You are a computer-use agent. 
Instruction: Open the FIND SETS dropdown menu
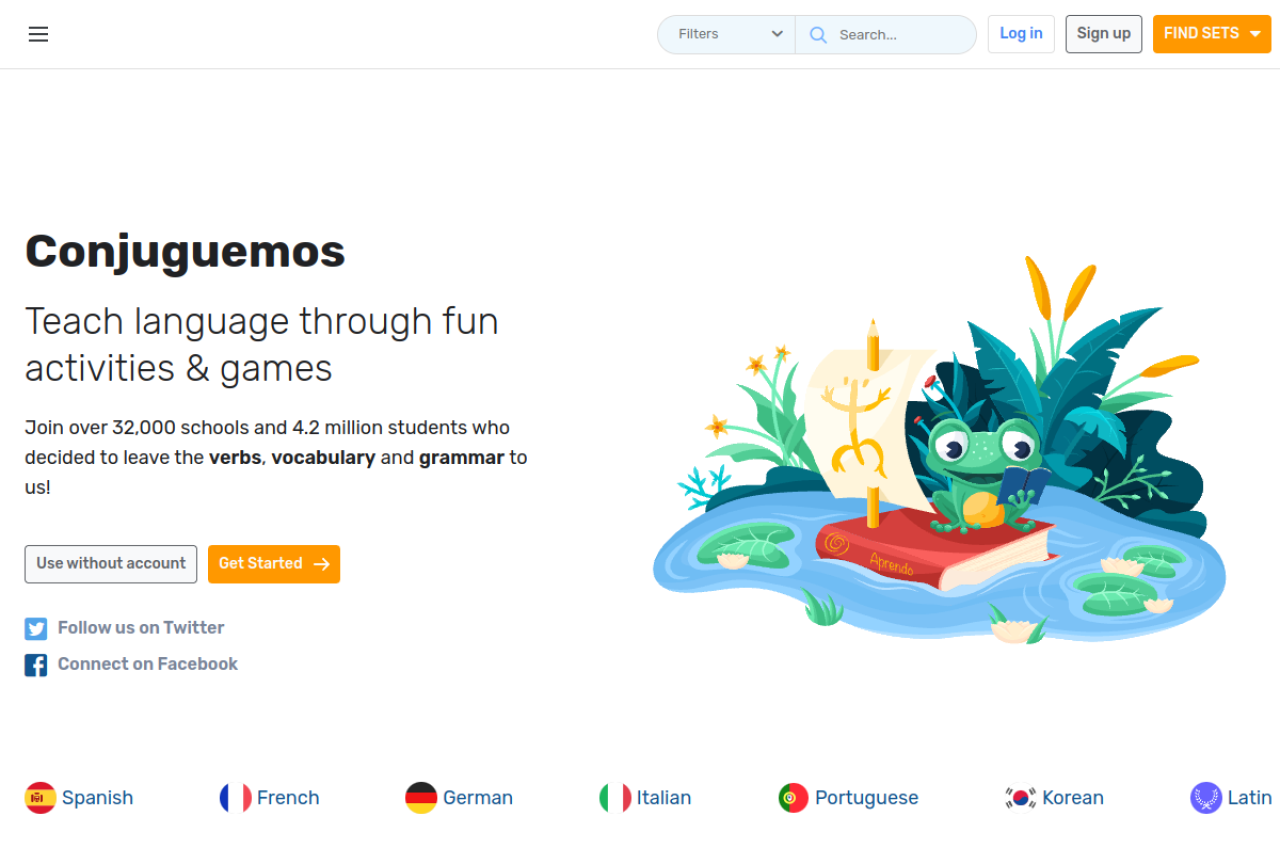[1212, 34]
